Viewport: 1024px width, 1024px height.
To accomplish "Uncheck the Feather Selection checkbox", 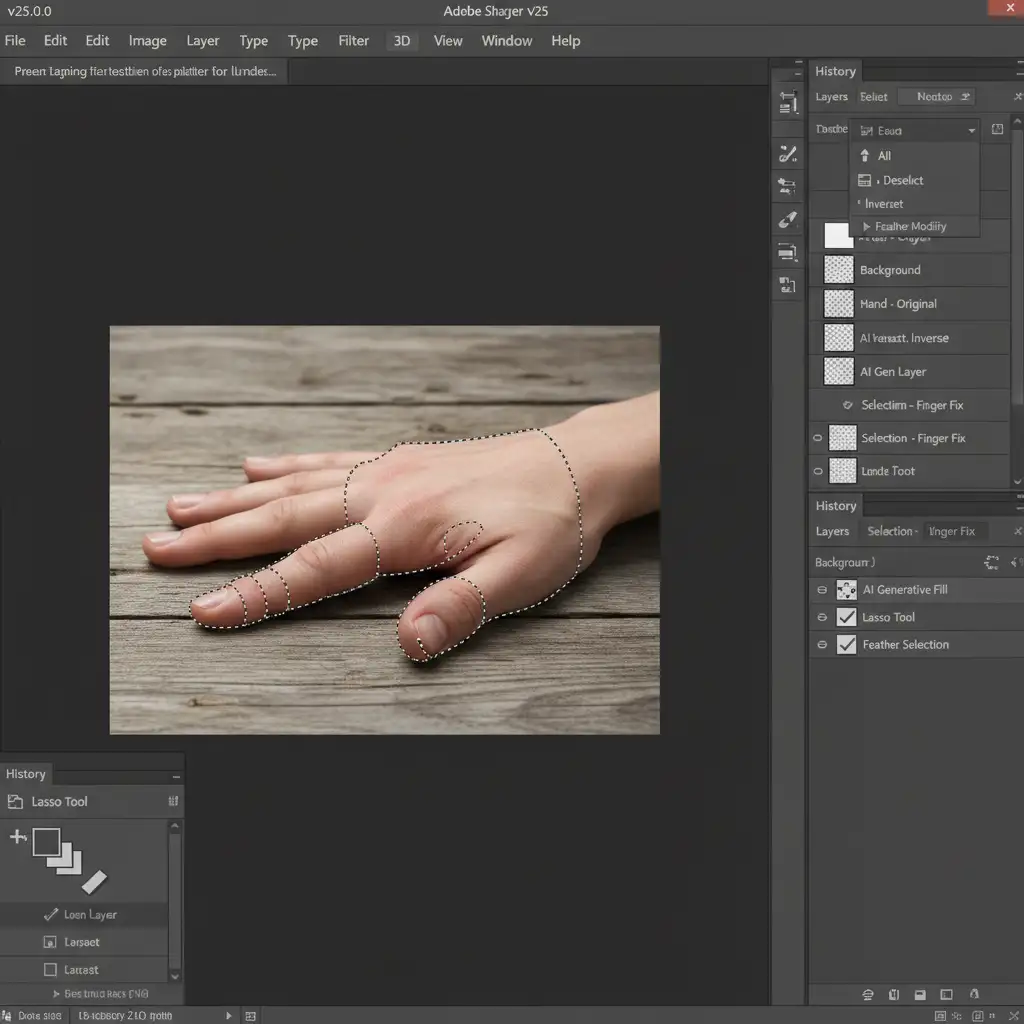I will click(846, 645).
